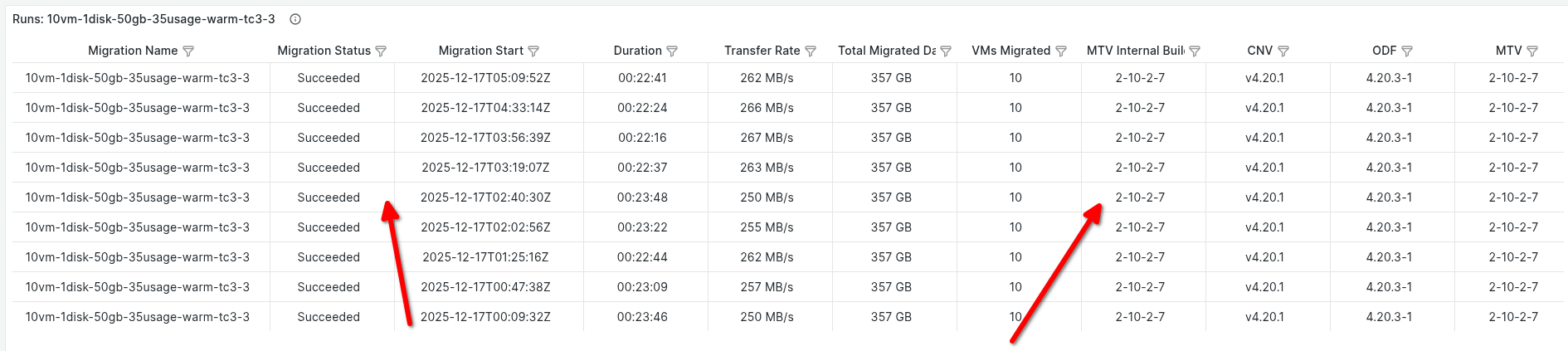Open the filter for MTV column
Screen dimensions: 1568x351
1532,51
